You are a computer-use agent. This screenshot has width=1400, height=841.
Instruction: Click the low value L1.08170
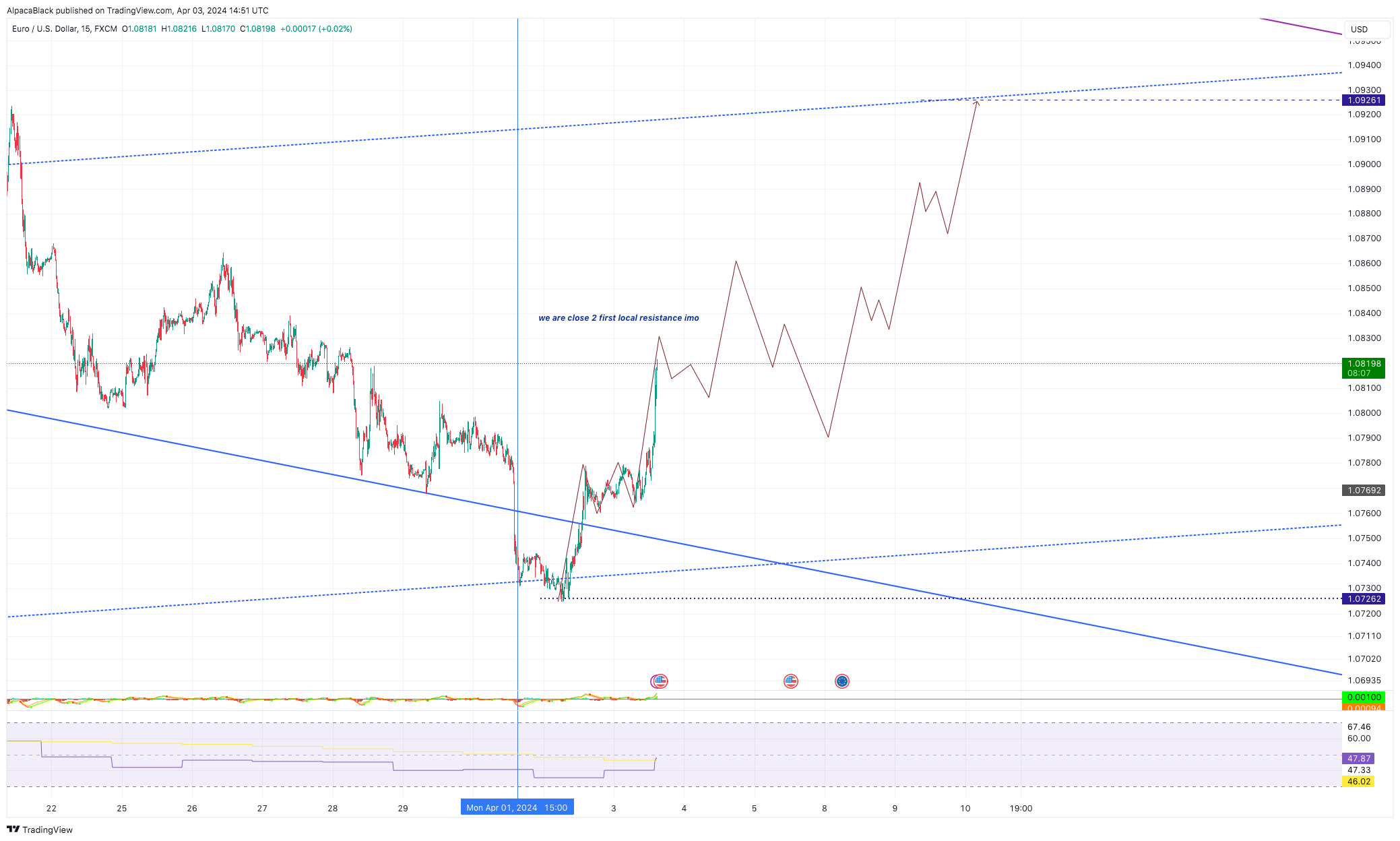point(218,29)
